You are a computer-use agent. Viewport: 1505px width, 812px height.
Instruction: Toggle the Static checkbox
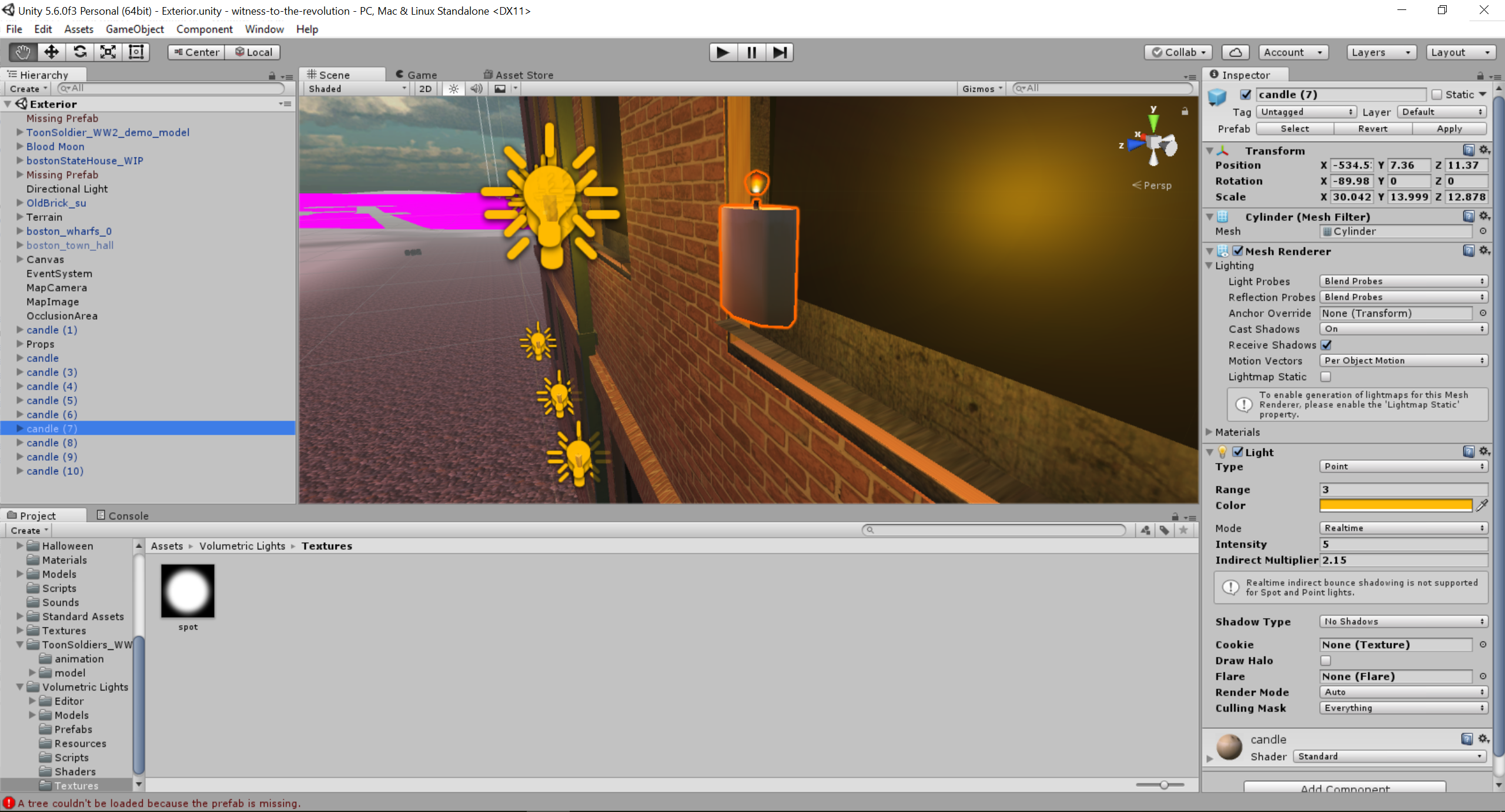click(x=1437, y=95)
